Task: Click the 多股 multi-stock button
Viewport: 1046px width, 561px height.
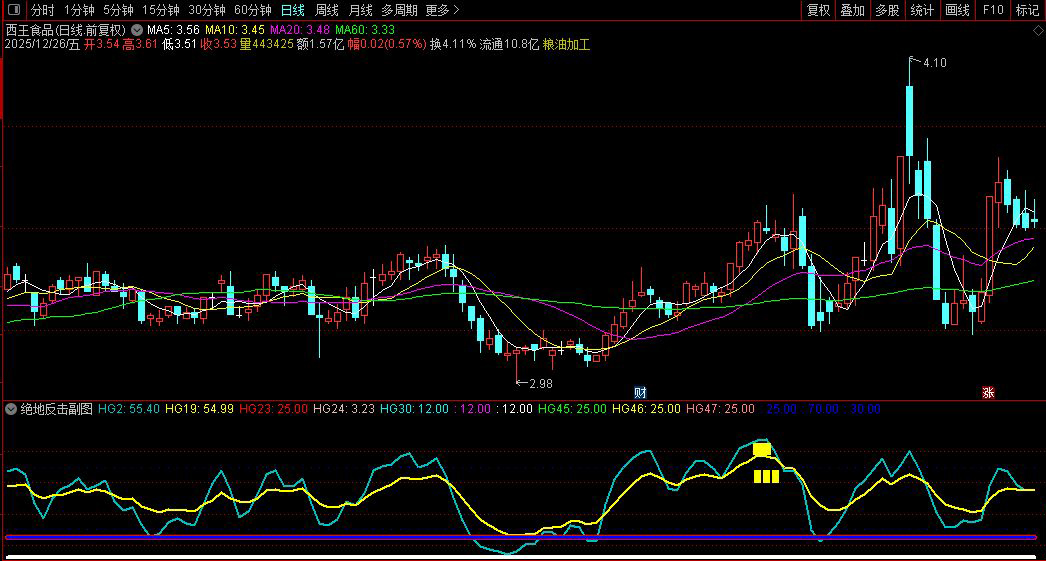Action: click(887, 10)
